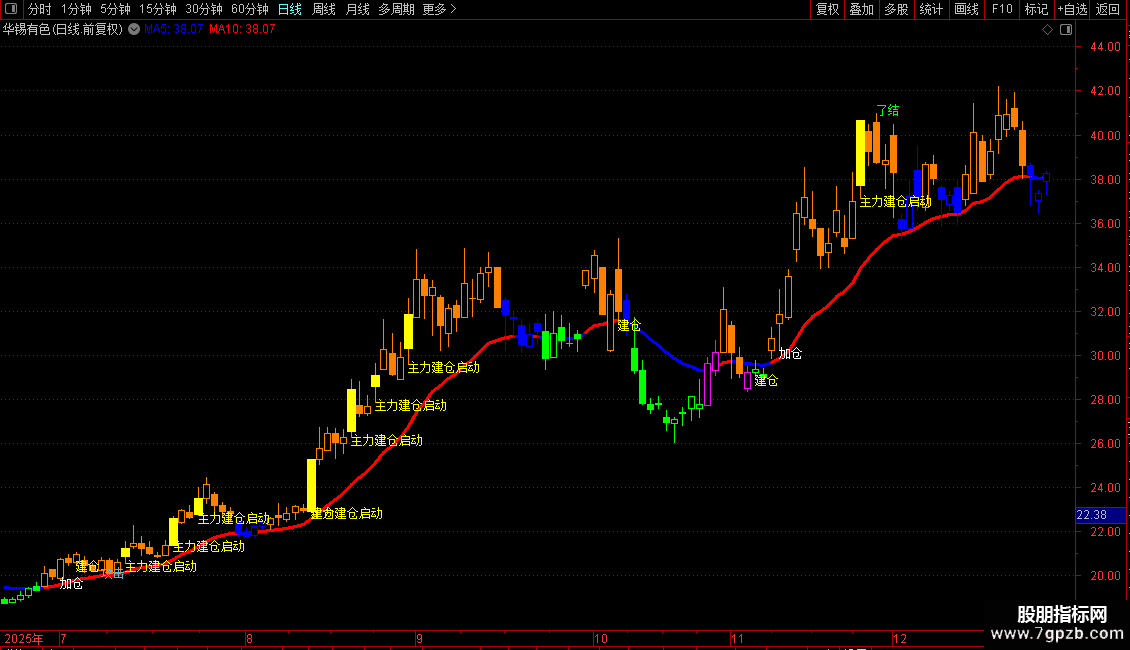Image resolution: width=1130 pixels, height=650 pixels.
Task: Open 多股 multi-stock view
Action: click(896, 9)
